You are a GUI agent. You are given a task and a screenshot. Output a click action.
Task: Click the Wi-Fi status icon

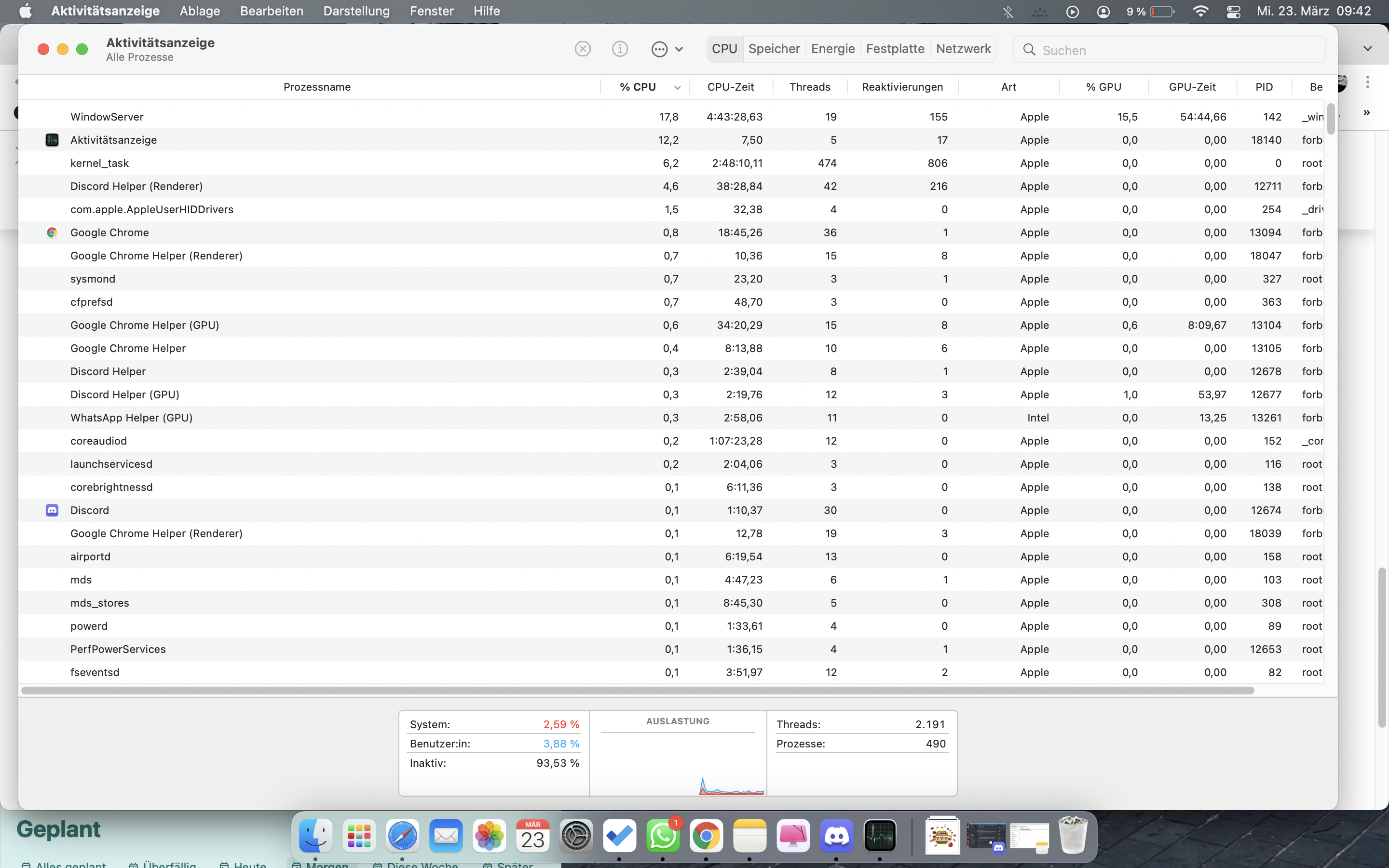1200,12
